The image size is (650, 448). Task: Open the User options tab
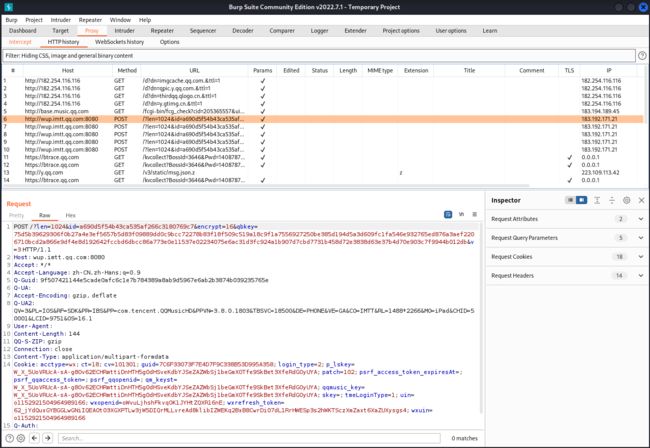pos(451,31)
